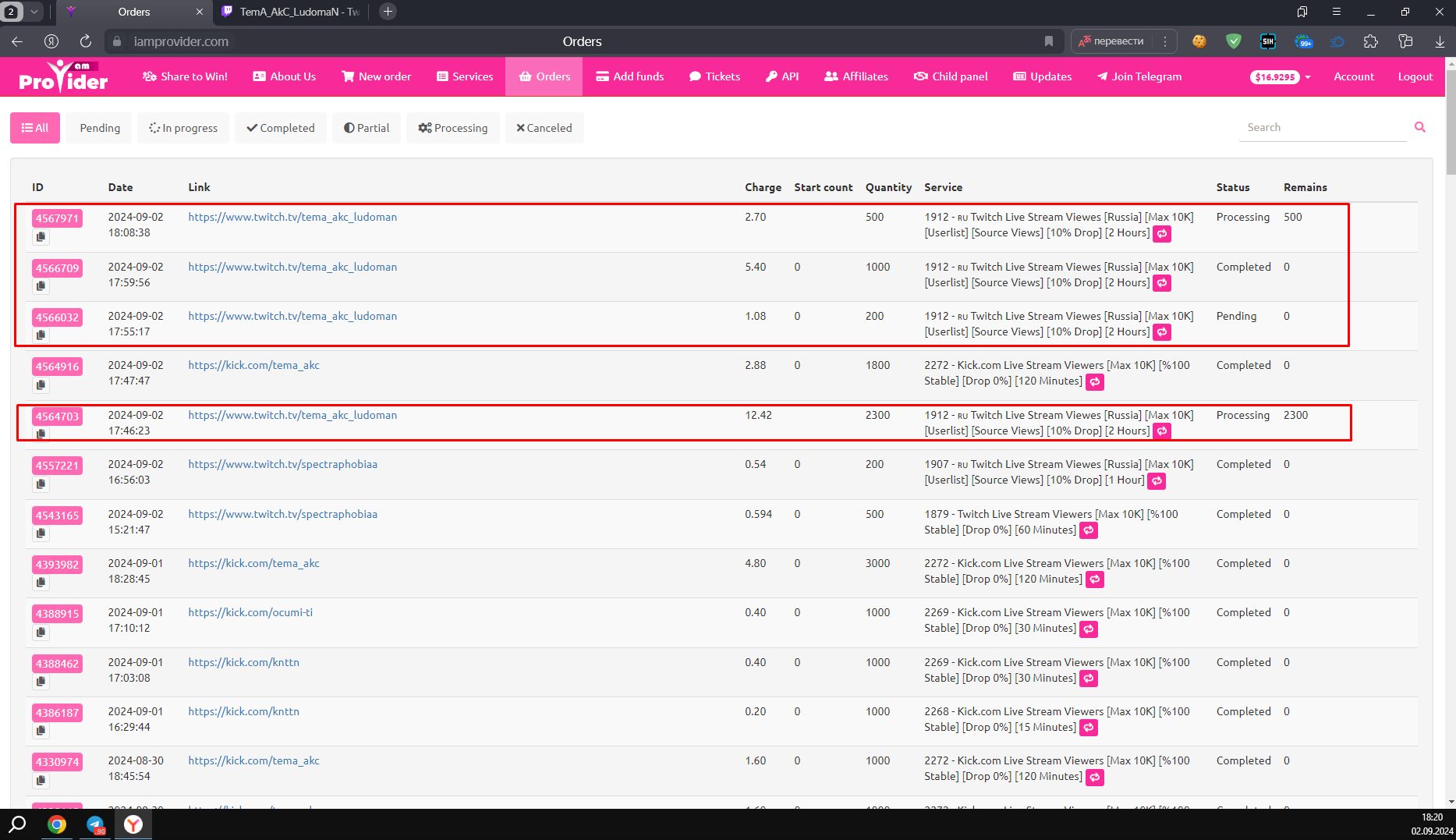
Task: Filter orders by In progress
Action: [x=183, y=128]
